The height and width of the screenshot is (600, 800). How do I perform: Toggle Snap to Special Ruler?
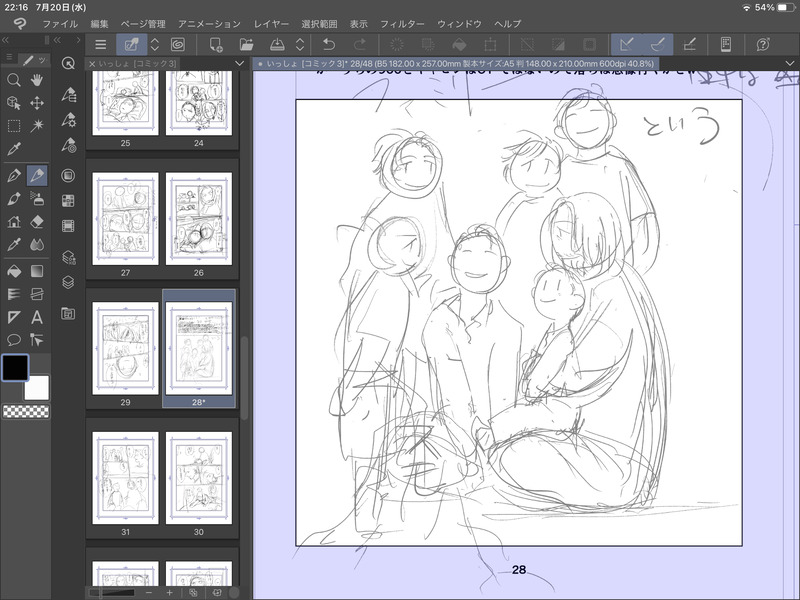coord(658,45)
